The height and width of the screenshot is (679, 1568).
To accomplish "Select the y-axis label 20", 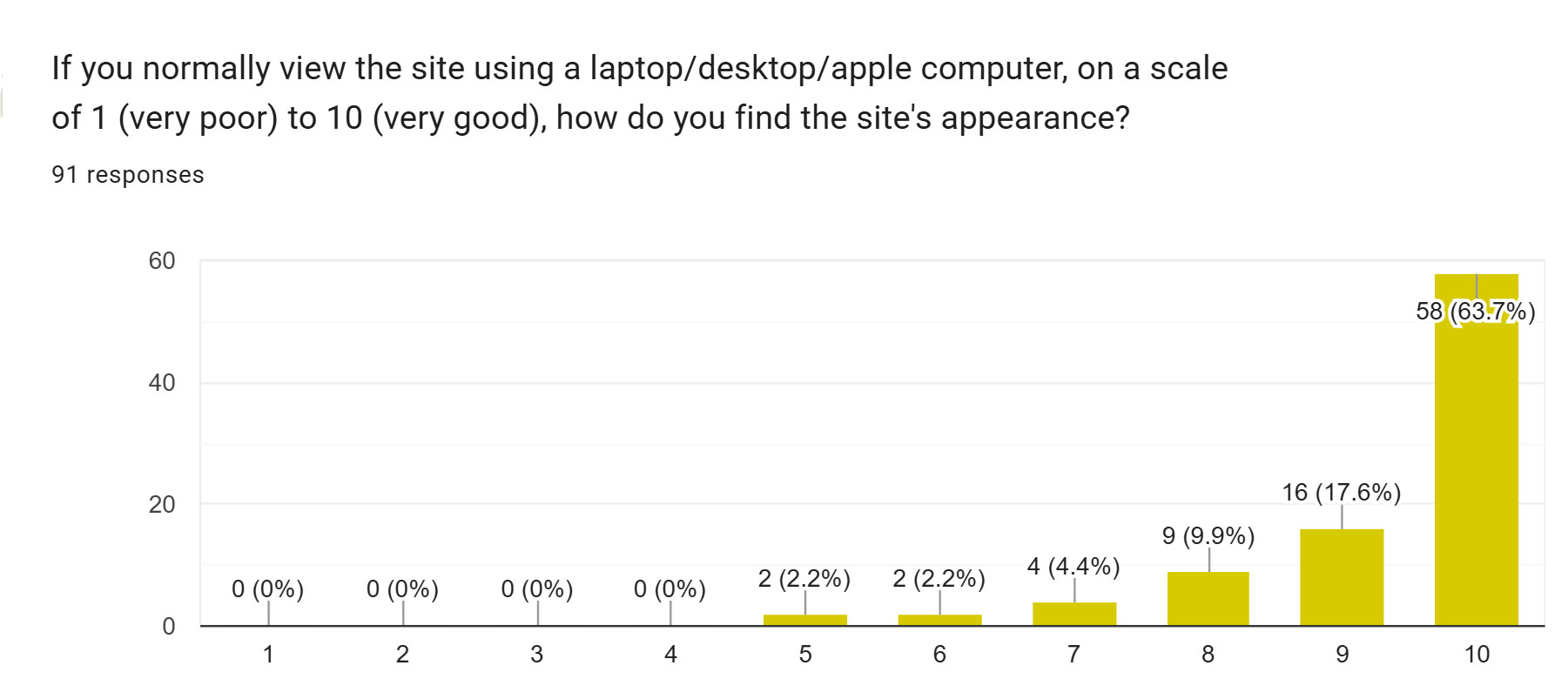I will coord(162,504).
